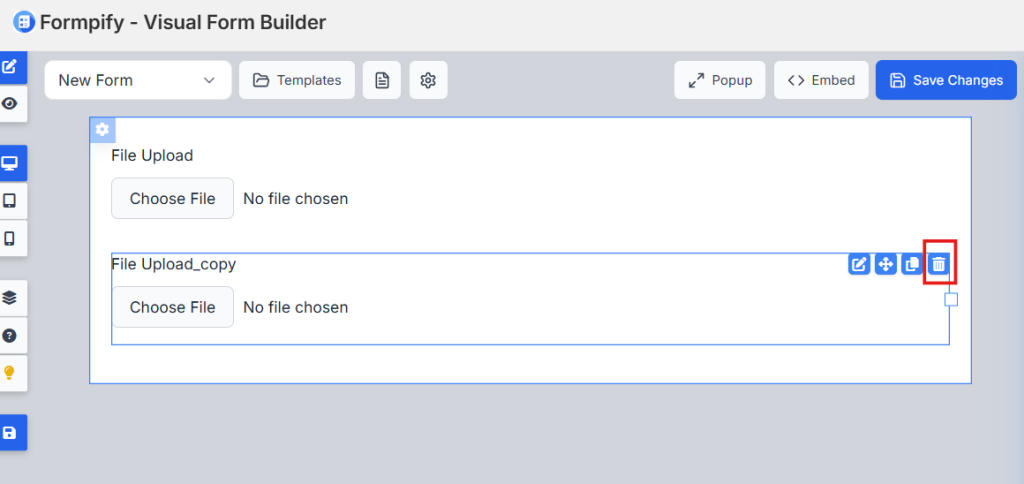Click Choose File under File Upload
The height and width of the screenshot is (484, 1024).
coord(172,198)
